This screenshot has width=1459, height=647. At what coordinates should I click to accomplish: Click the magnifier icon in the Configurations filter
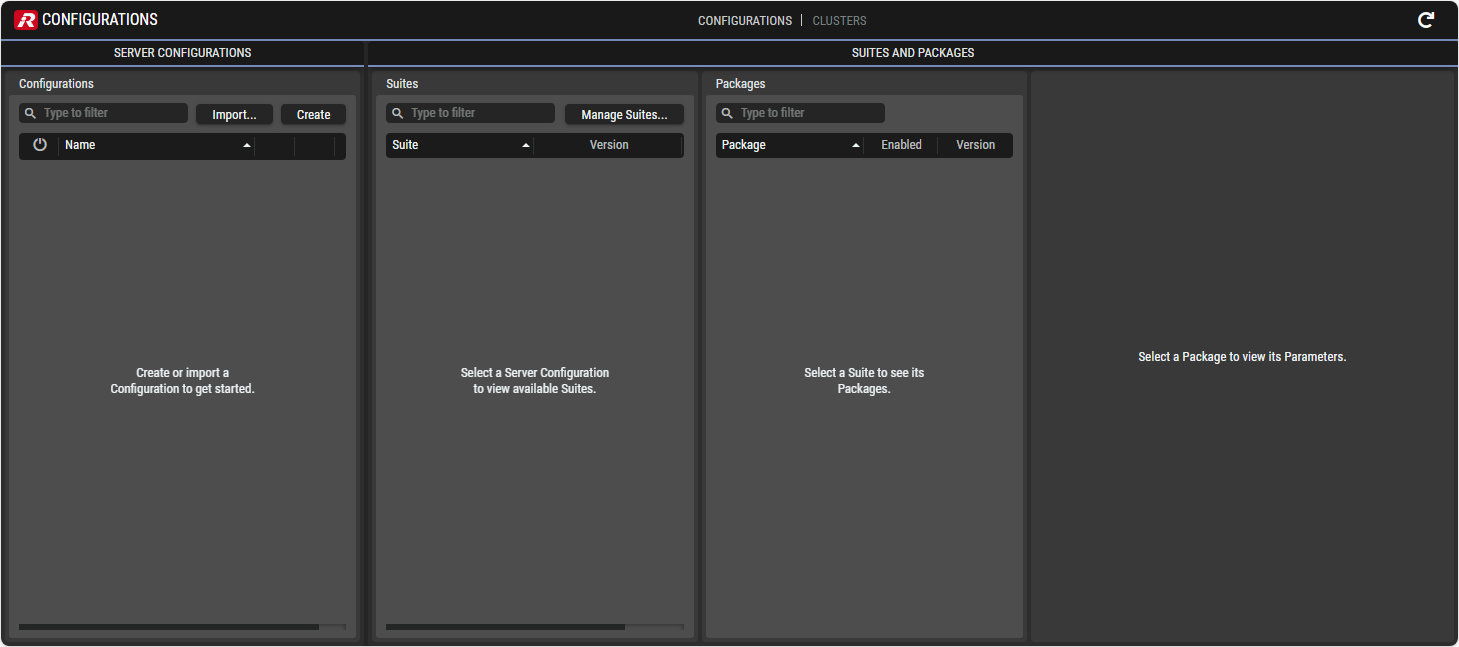coord(30,113)
